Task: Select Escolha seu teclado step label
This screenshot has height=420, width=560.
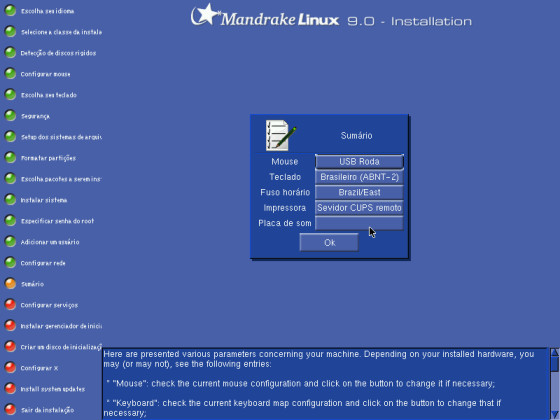Action: [x=49, y=95]
